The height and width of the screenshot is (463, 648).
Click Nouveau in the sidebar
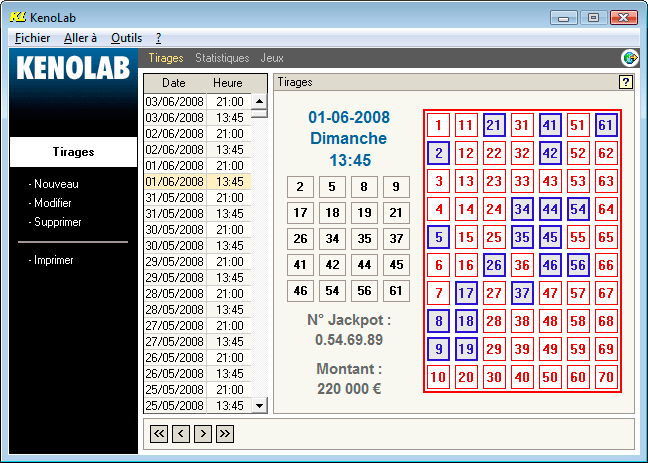pyautogui.click(x=54, y=184)
